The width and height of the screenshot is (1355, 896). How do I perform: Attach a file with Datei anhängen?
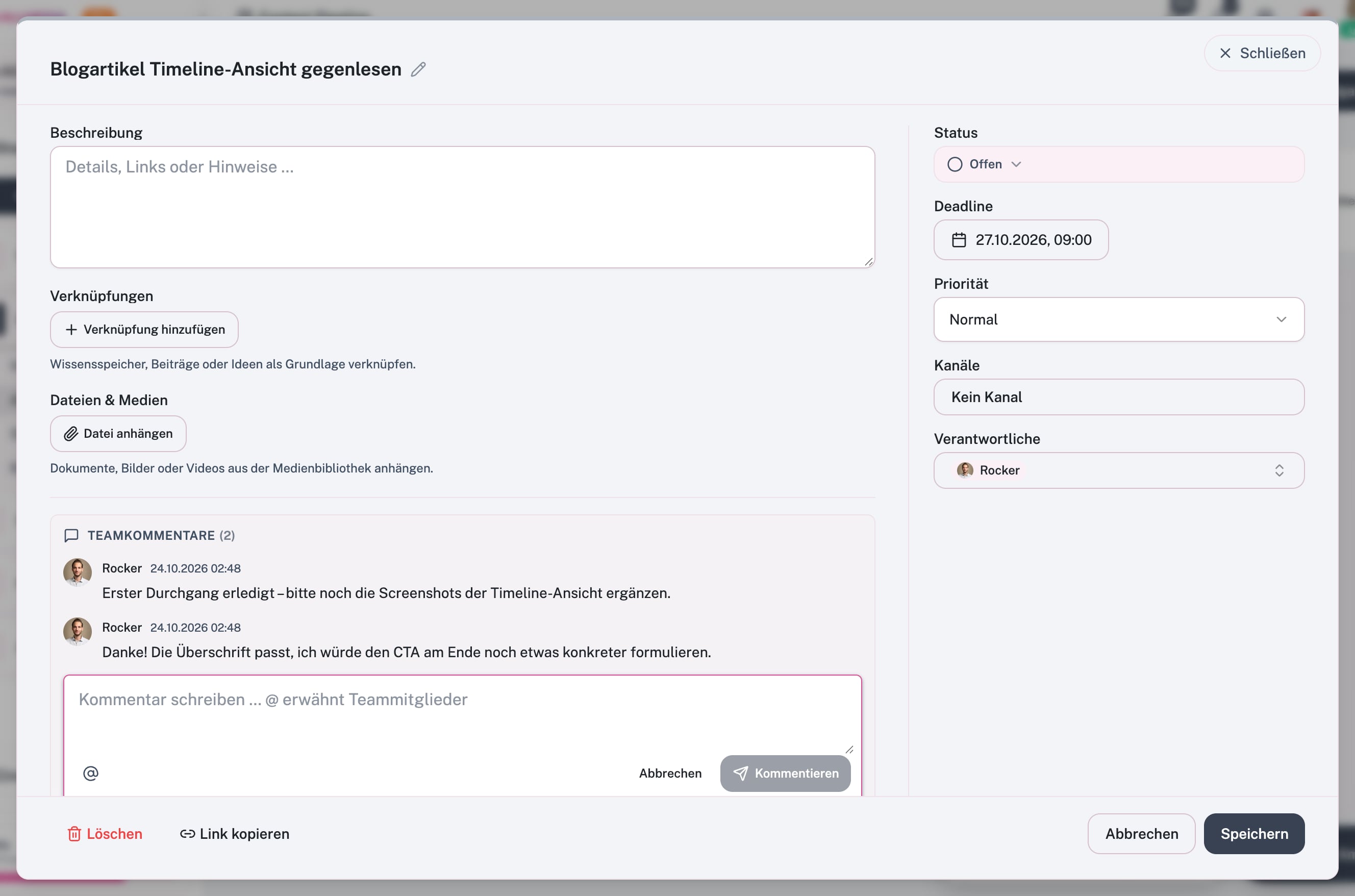pos(118,434)
